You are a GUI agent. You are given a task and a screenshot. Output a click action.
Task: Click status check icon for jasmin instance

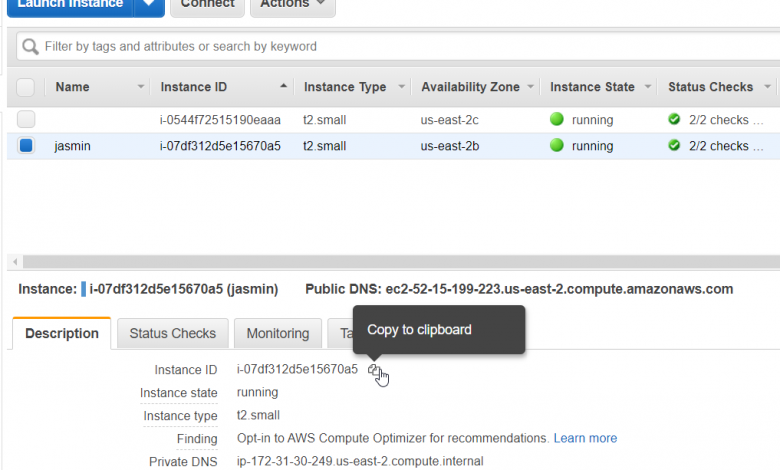click(674, 146)
